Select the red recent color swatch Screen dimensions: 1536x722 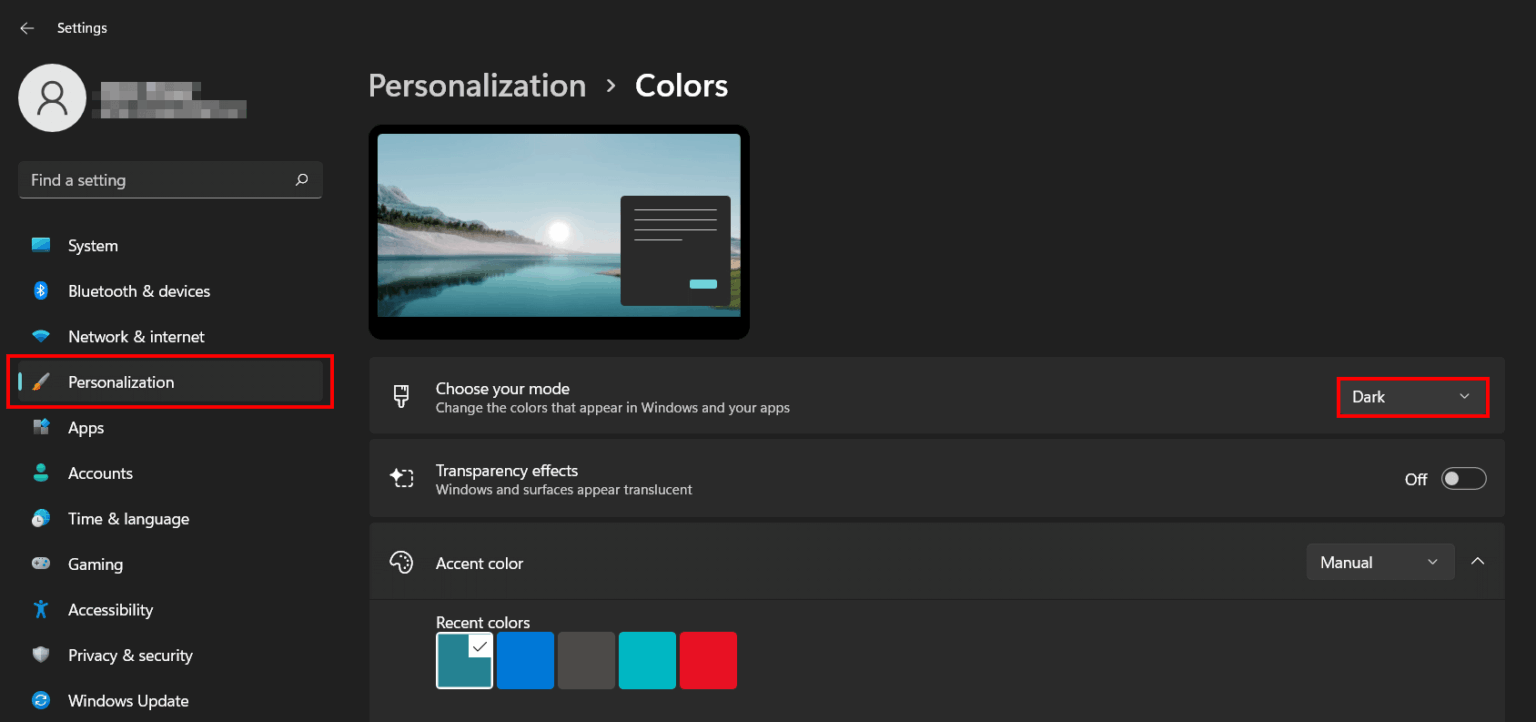[x=708, y=660]
